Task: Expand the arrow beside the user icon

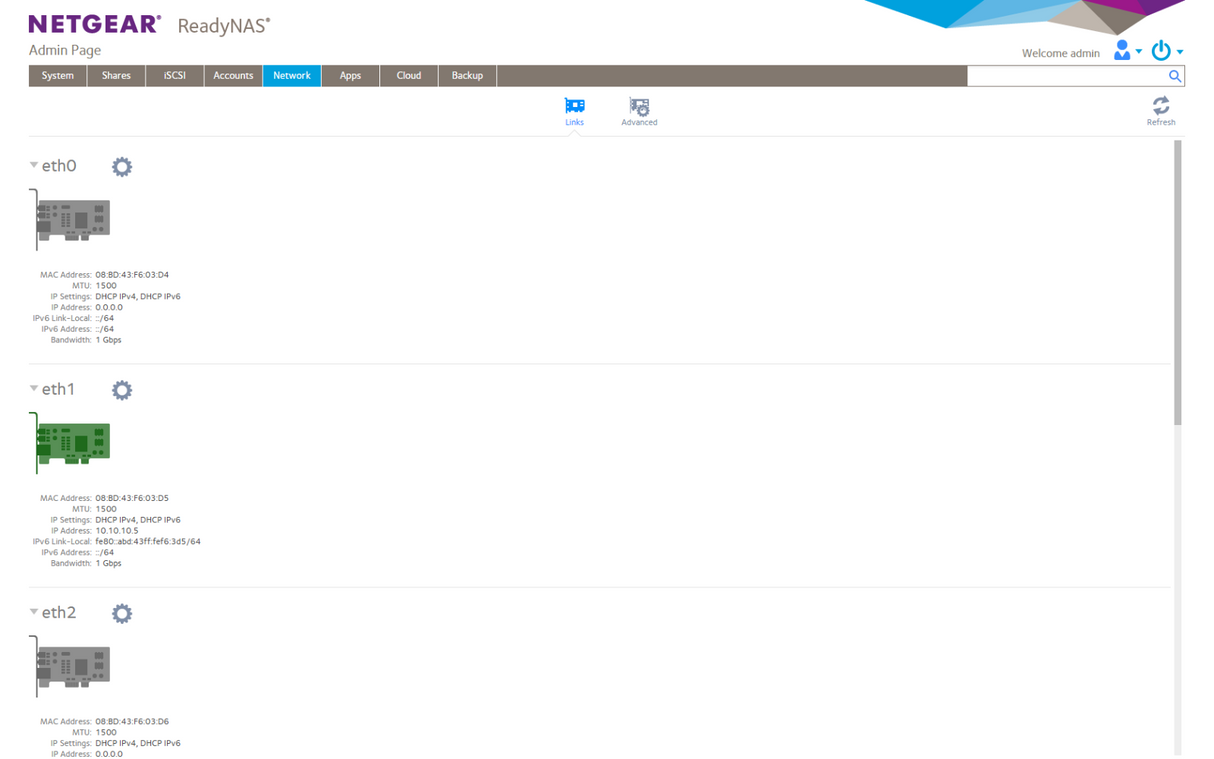Action: [x=1139, y=52]
